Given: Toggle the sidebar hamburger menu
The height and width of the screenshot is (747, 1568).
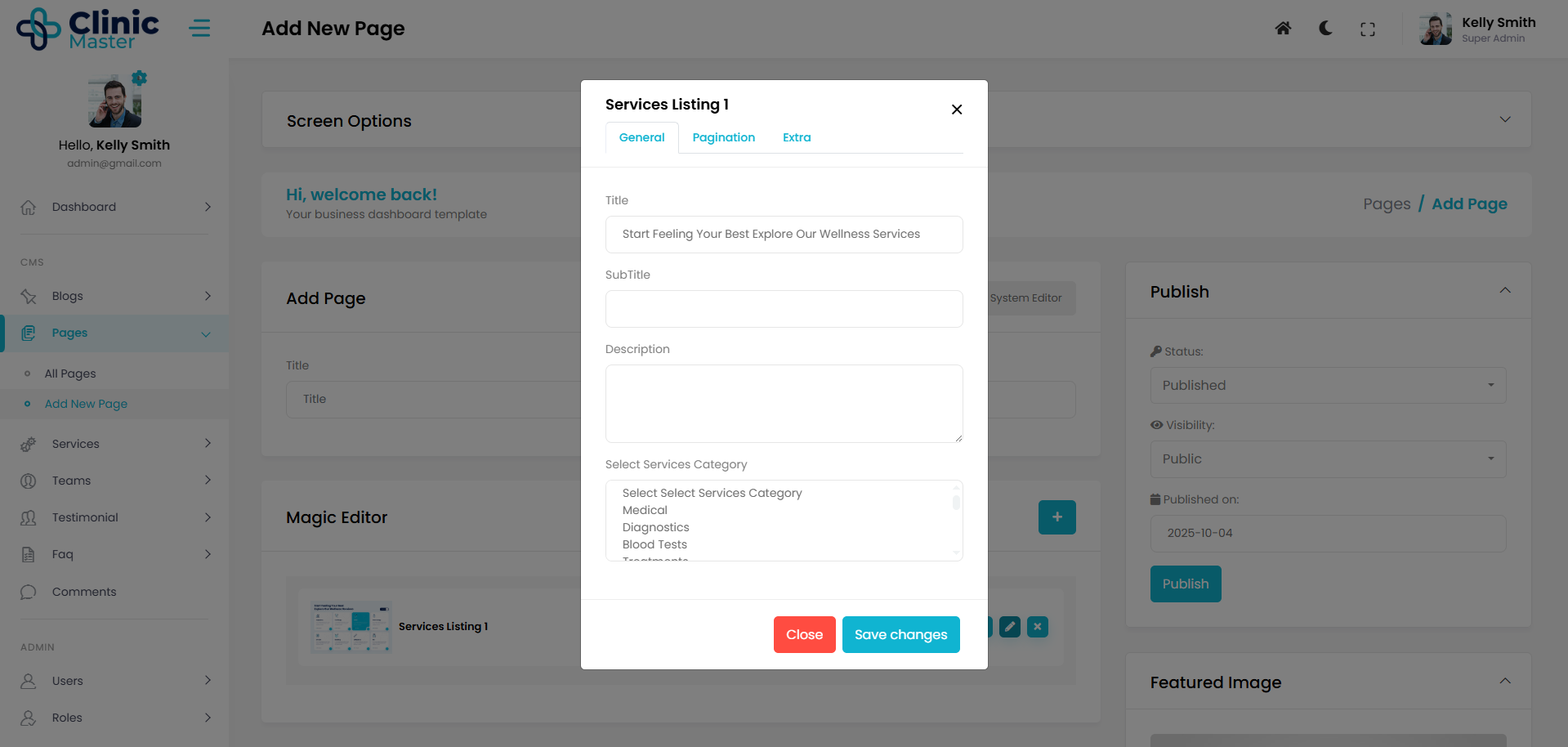Looking at the screenshot, I should tap(199, 29).
